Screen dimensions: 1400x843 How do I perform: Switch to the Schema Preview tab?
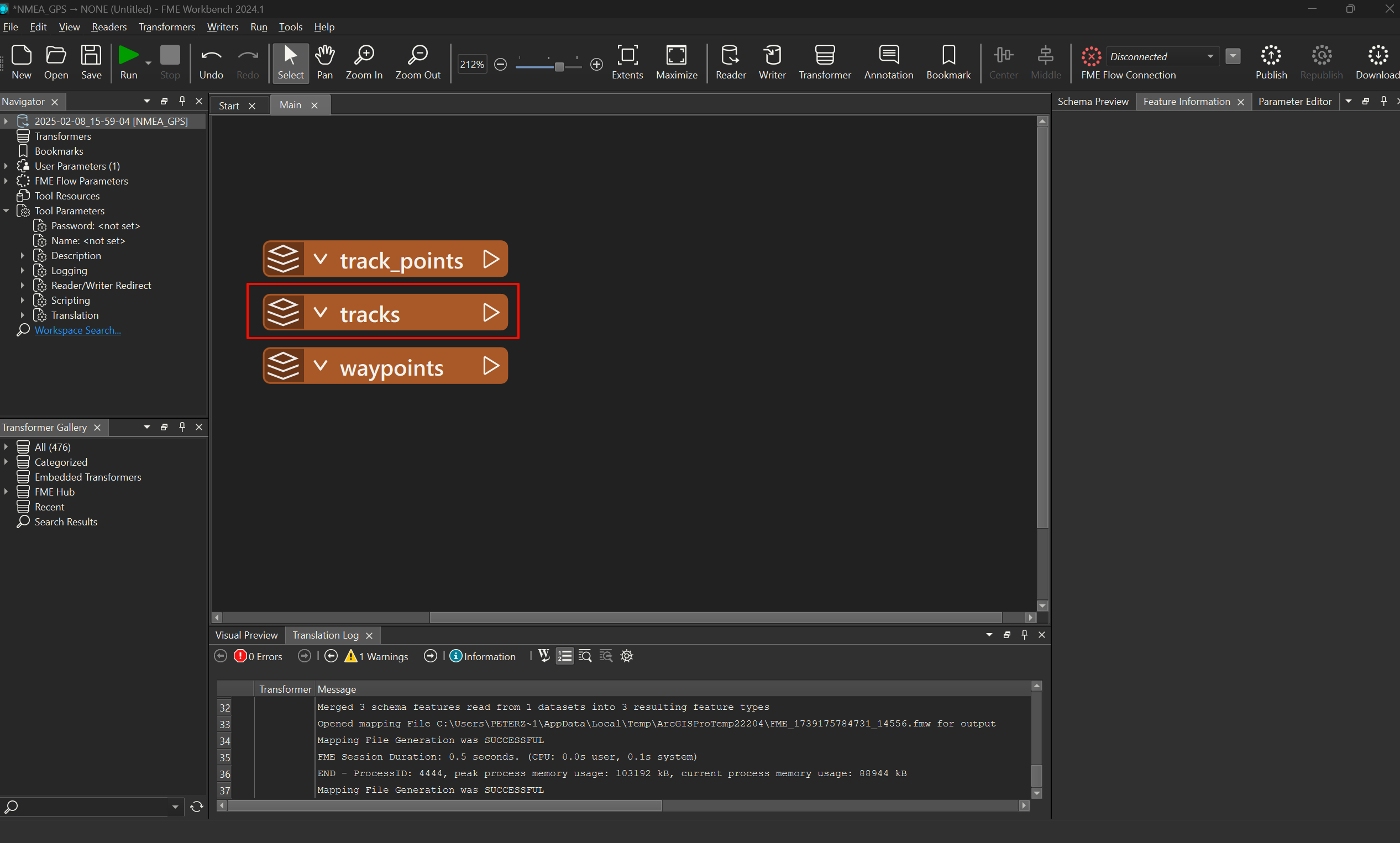[x=1093, y=101]
